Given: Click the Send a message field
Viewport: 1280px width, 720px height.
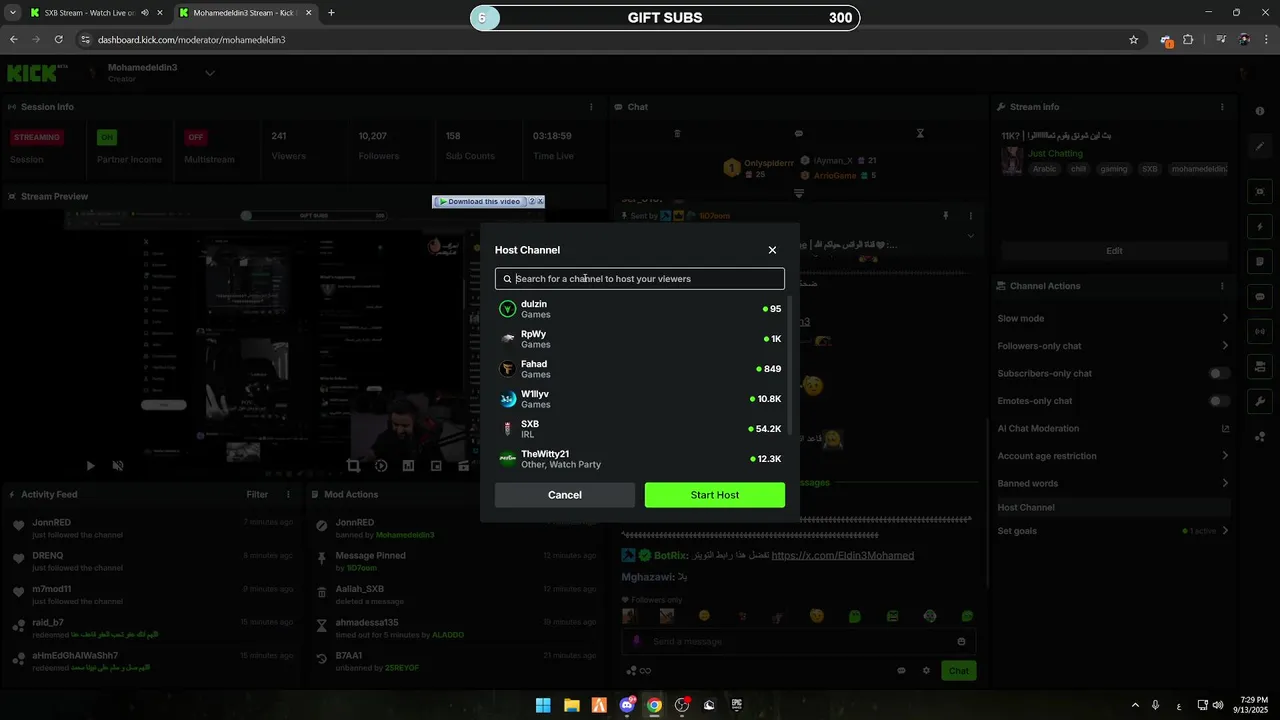Looking at the screenshot, I should 799,642.
